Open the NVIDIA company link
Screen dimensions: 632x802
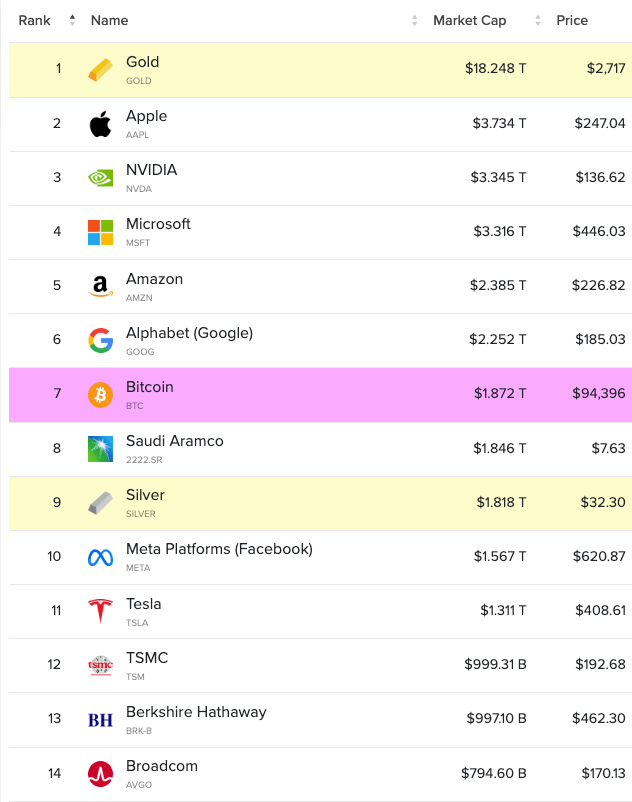pos(151,170)
